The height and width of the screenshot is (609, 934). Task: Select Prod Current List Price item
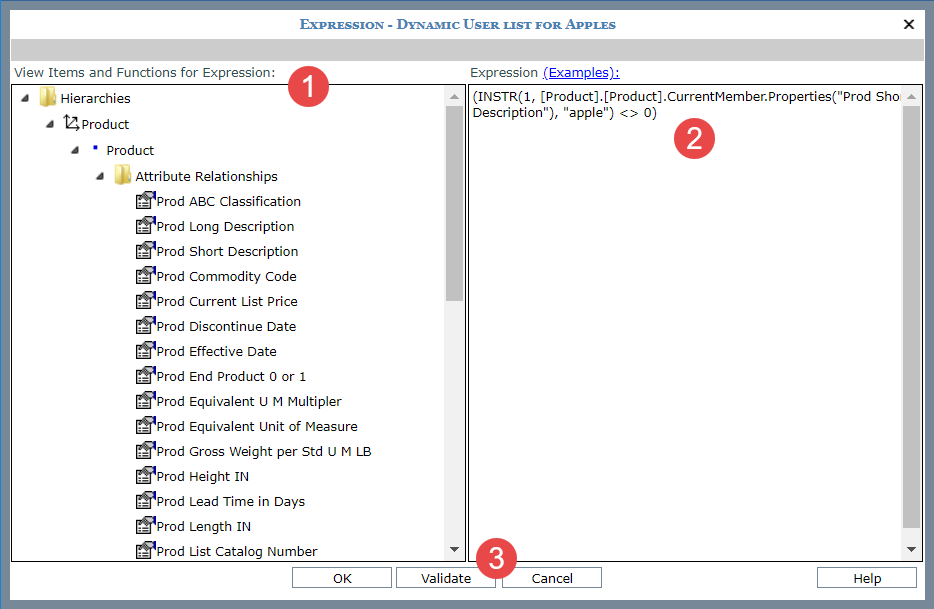pyautogui.click(x=227, y=301)
